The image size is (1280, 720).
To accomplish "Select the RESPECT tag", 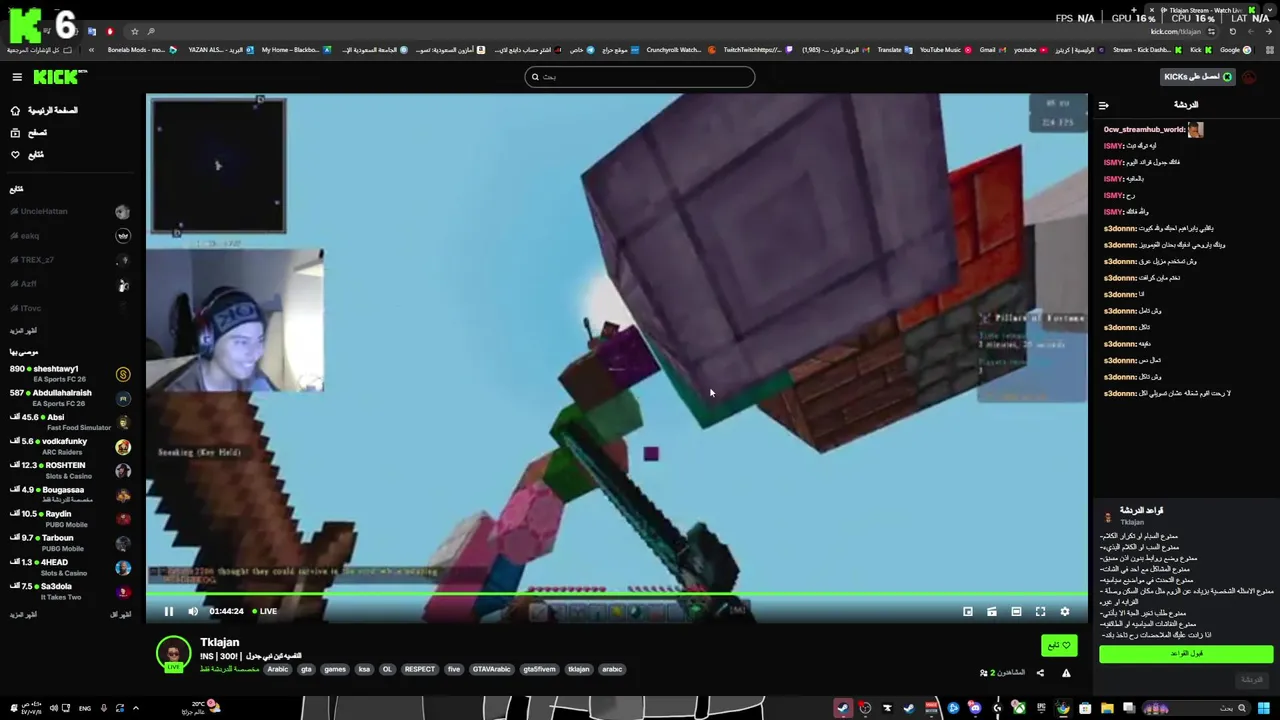I will [x=420, y=669].
